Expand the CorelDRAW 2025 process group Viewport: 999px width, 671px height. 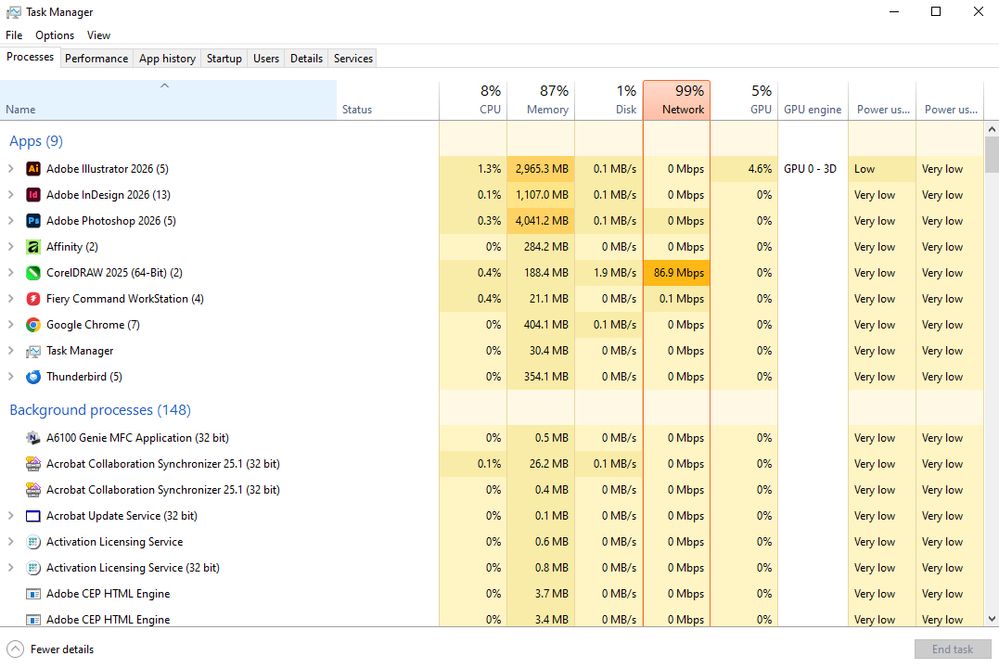point(10,273)
